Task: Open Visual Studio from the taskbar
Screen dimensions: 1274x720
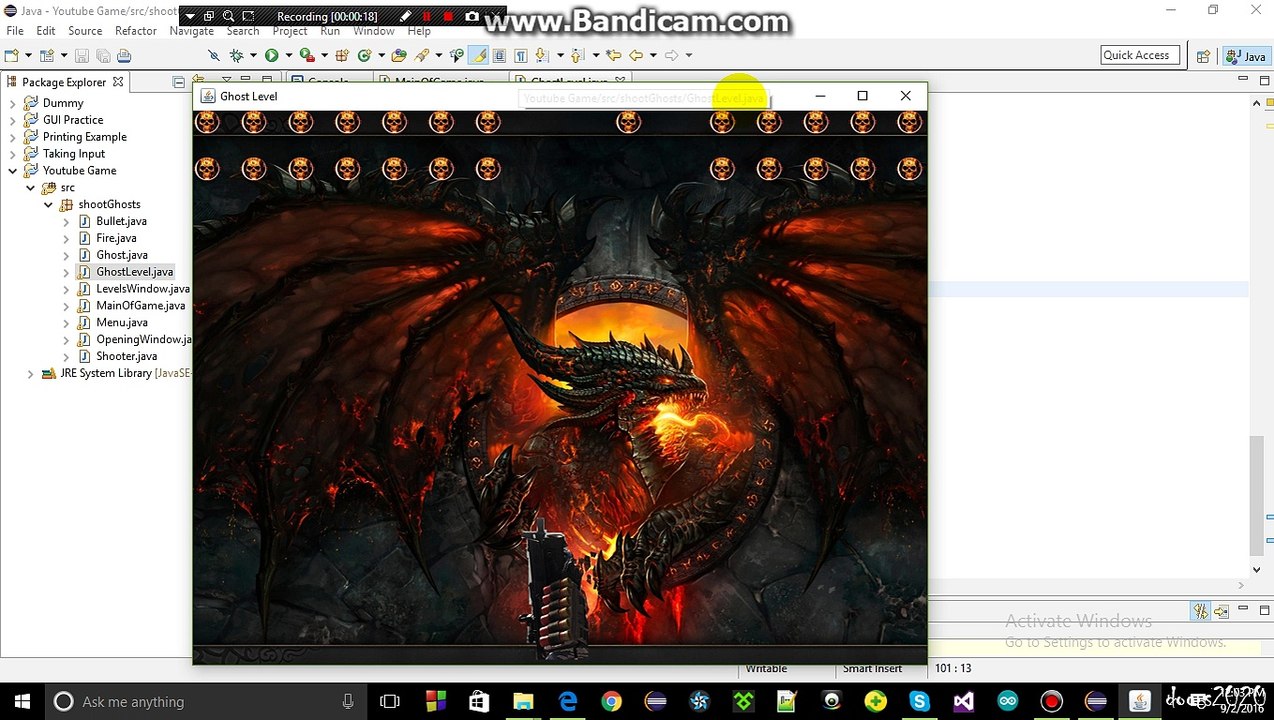Action: (x=963, y=702)
